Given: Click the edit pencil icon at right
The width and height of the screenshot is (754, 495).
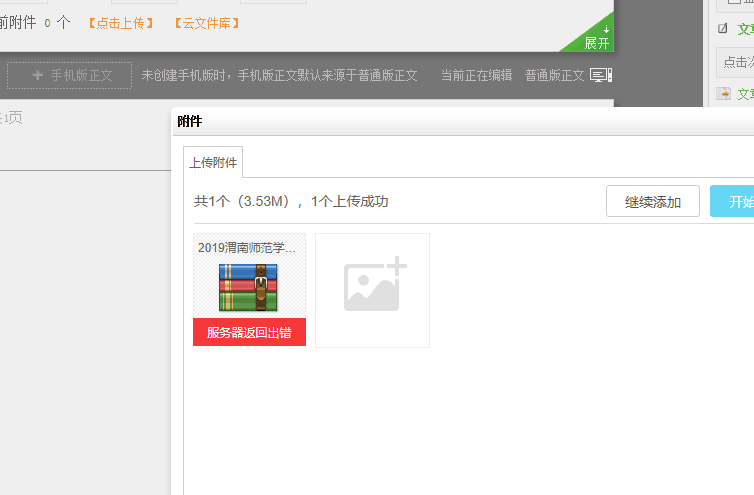Looking at the screenshot, I should tap(723, 29).
